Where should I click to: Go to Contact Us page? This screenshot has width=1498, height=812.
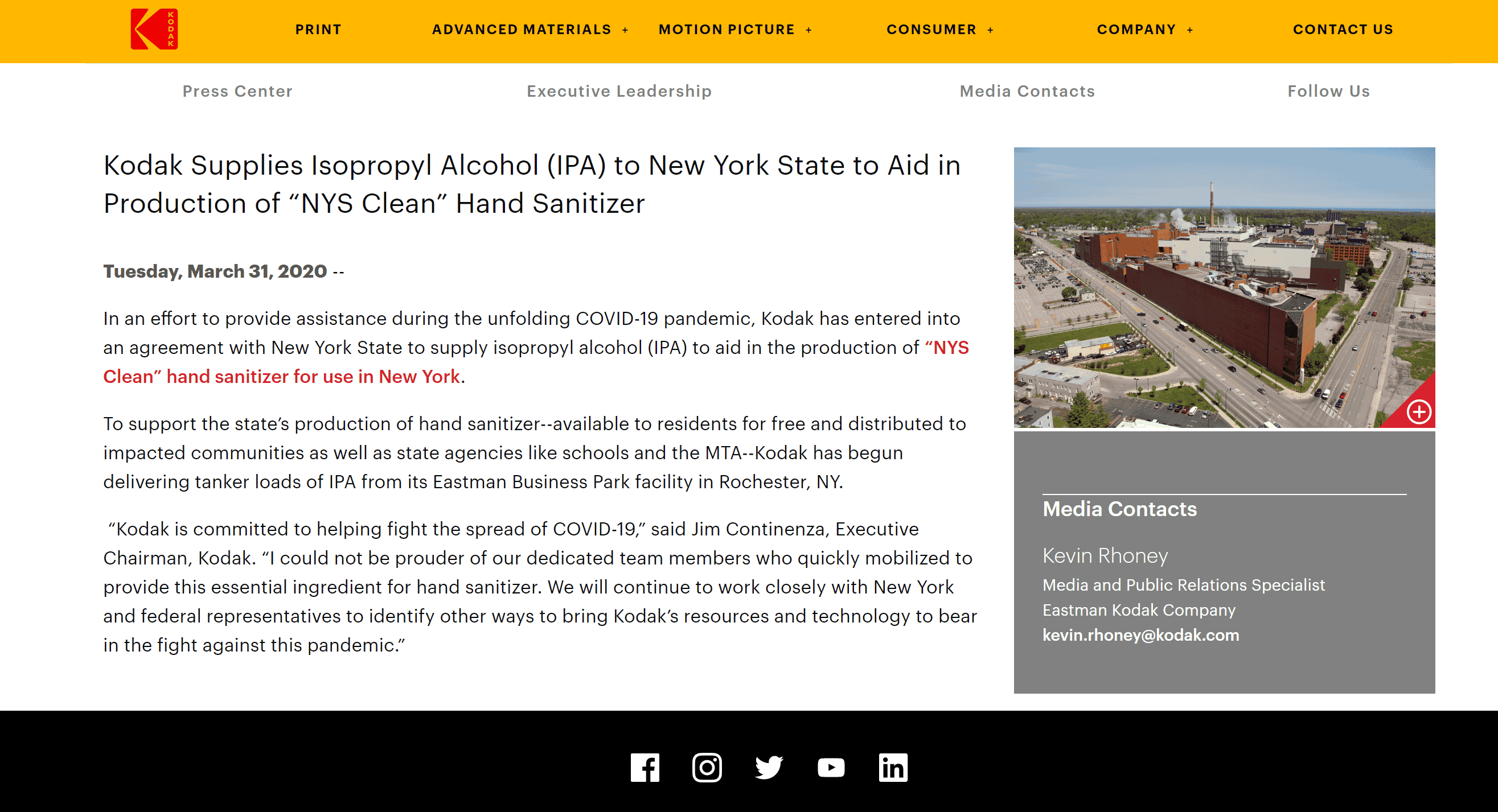(1343, 30)
